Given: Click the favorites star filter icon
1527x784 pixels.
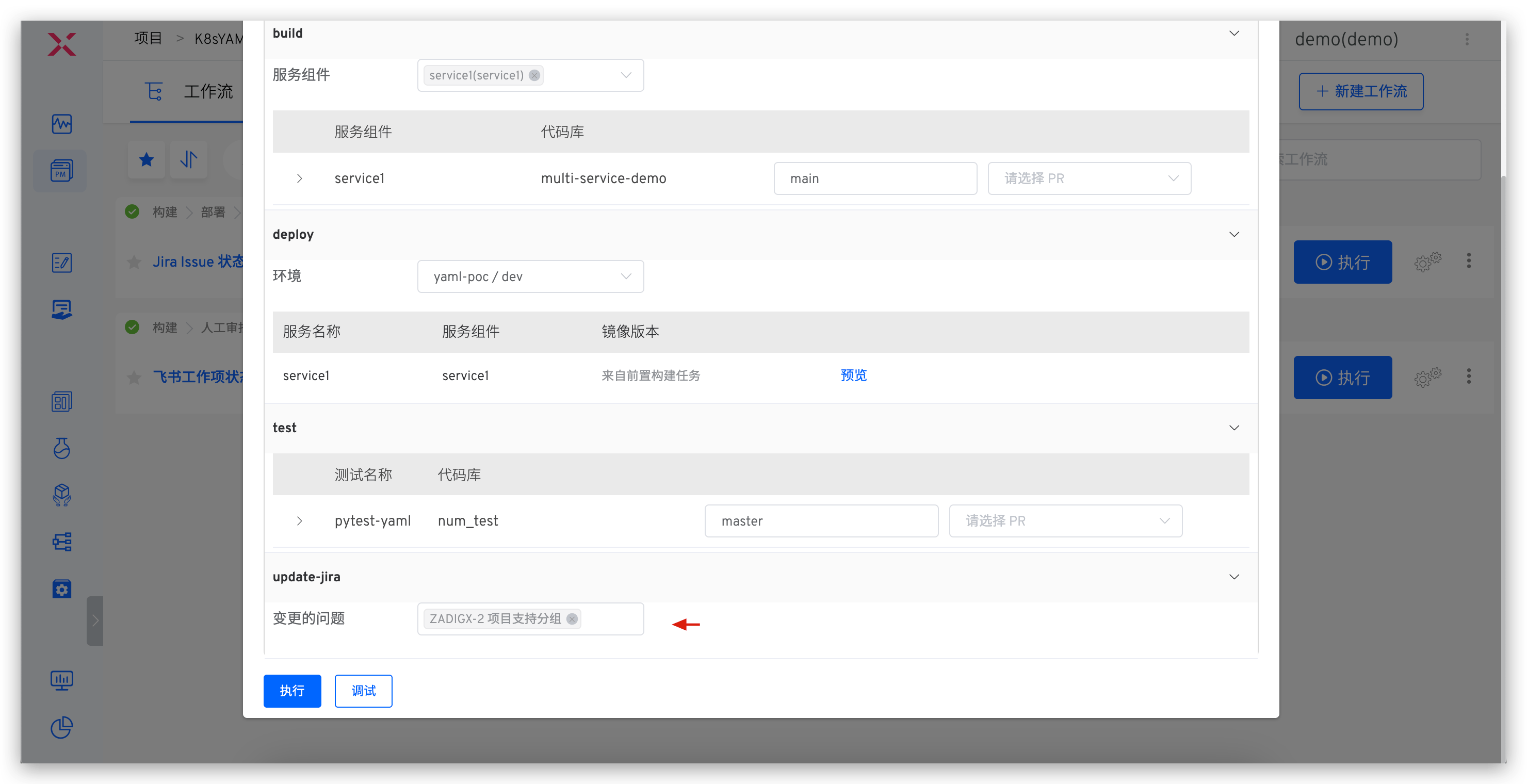Looking at the screenshot, I should 147,159.
